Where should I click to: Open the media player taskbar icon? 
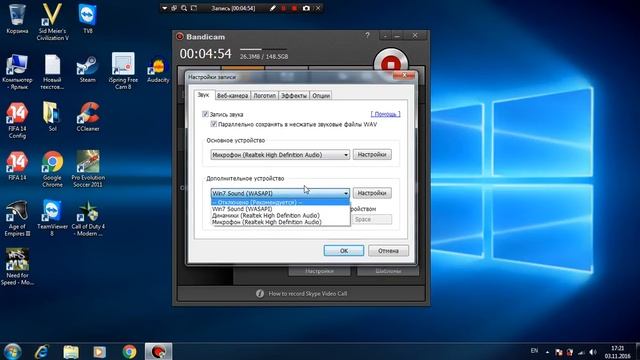coord(99,351)
